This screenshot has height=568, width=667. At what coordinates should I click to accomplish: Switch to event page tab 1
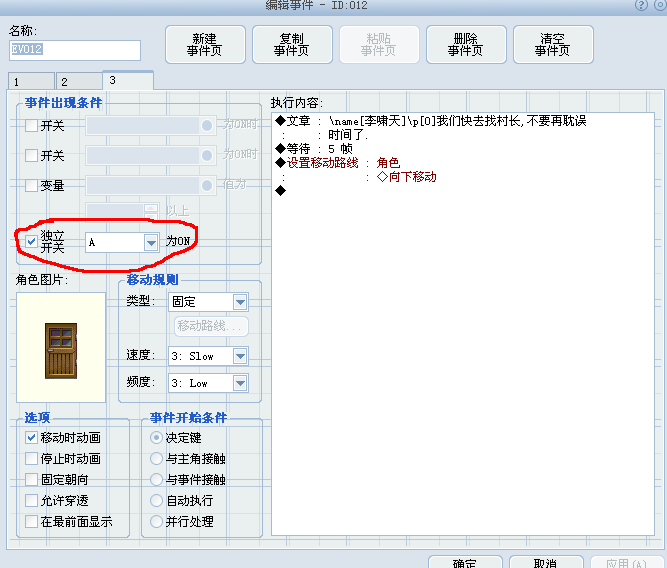[31, 81]
